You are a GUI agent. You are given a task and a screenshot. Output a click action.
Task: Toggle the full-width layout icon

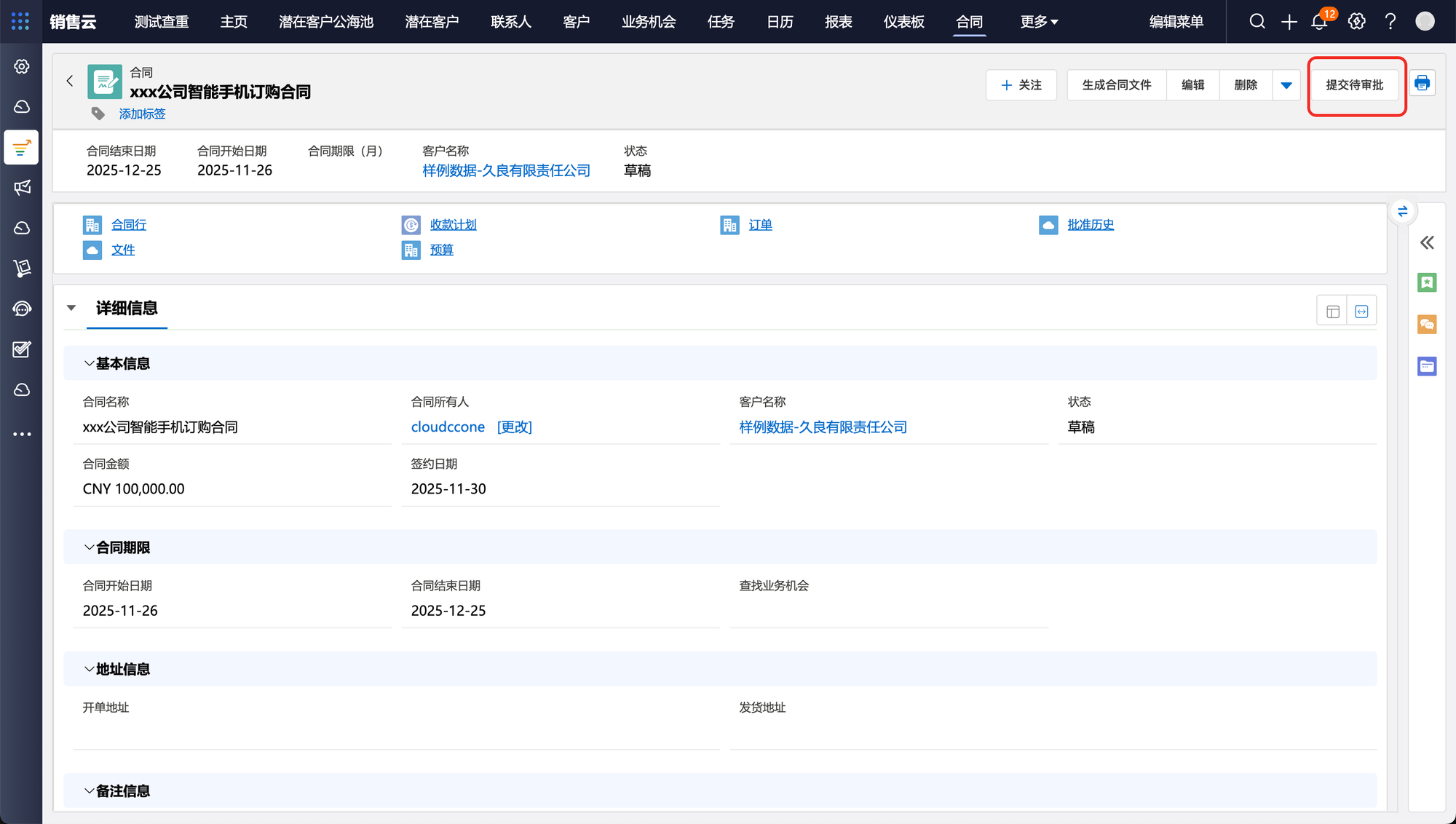pos(1361,312)
